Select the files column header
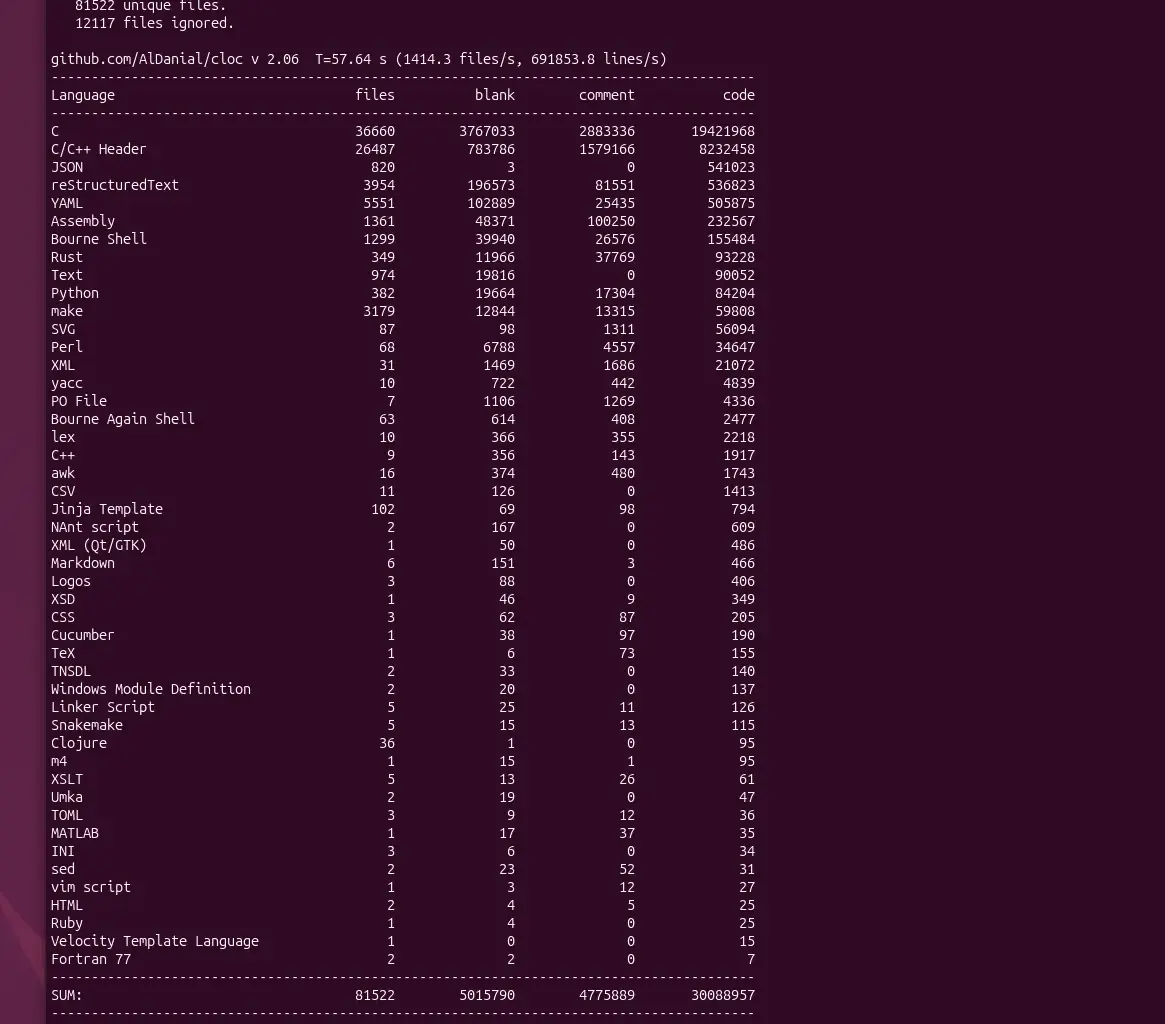Viewport: 1165px width, 1024px height. pos(375,95)
